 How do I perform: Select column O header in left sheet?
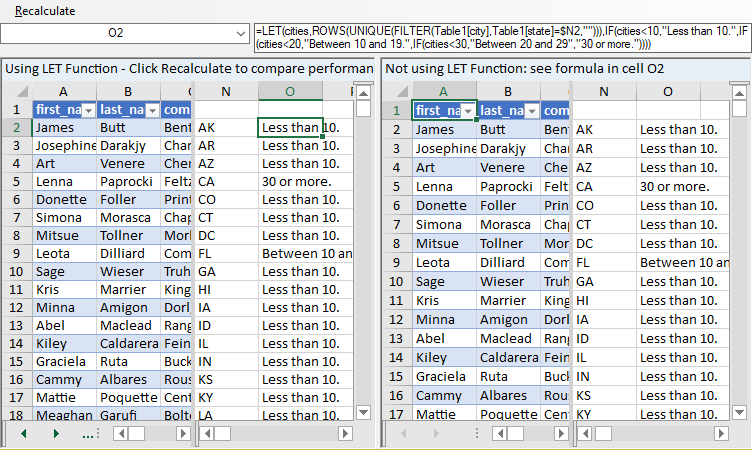[x=290, y=92]
